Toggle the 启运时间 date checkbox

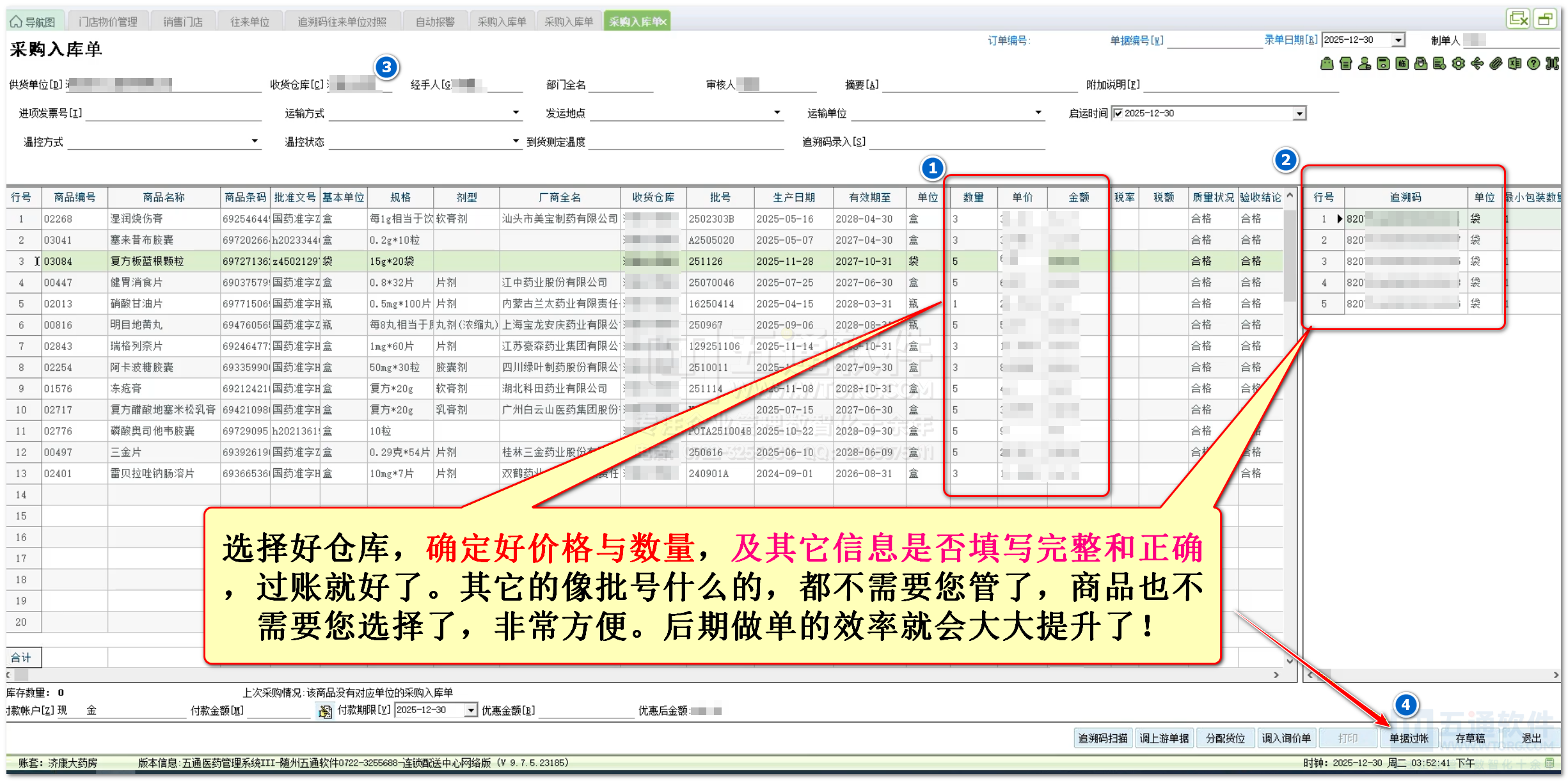1118,113
